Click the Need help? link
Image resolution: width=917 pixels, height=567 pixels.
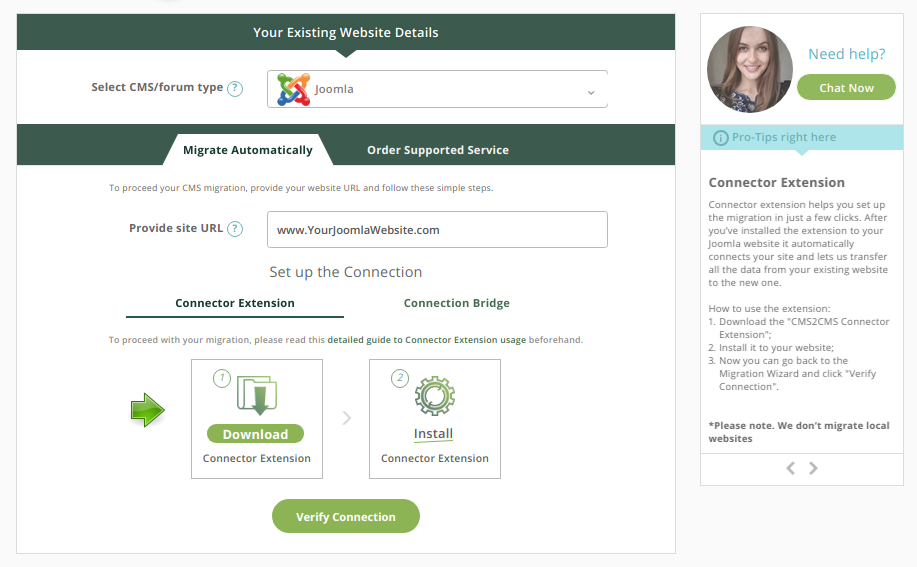[847, 54]
